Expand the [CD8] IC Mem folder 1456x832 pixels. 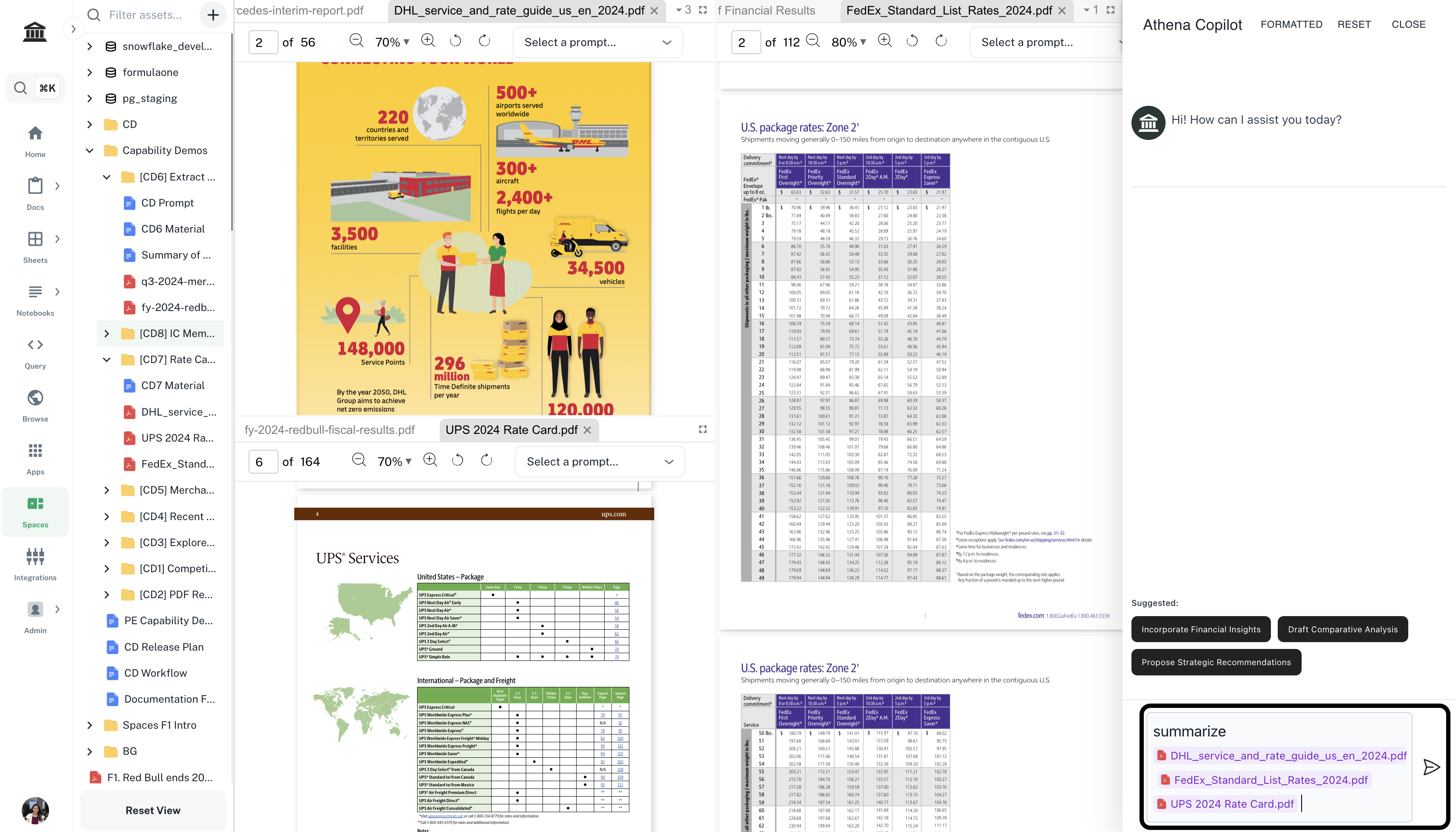click(107, 333)
